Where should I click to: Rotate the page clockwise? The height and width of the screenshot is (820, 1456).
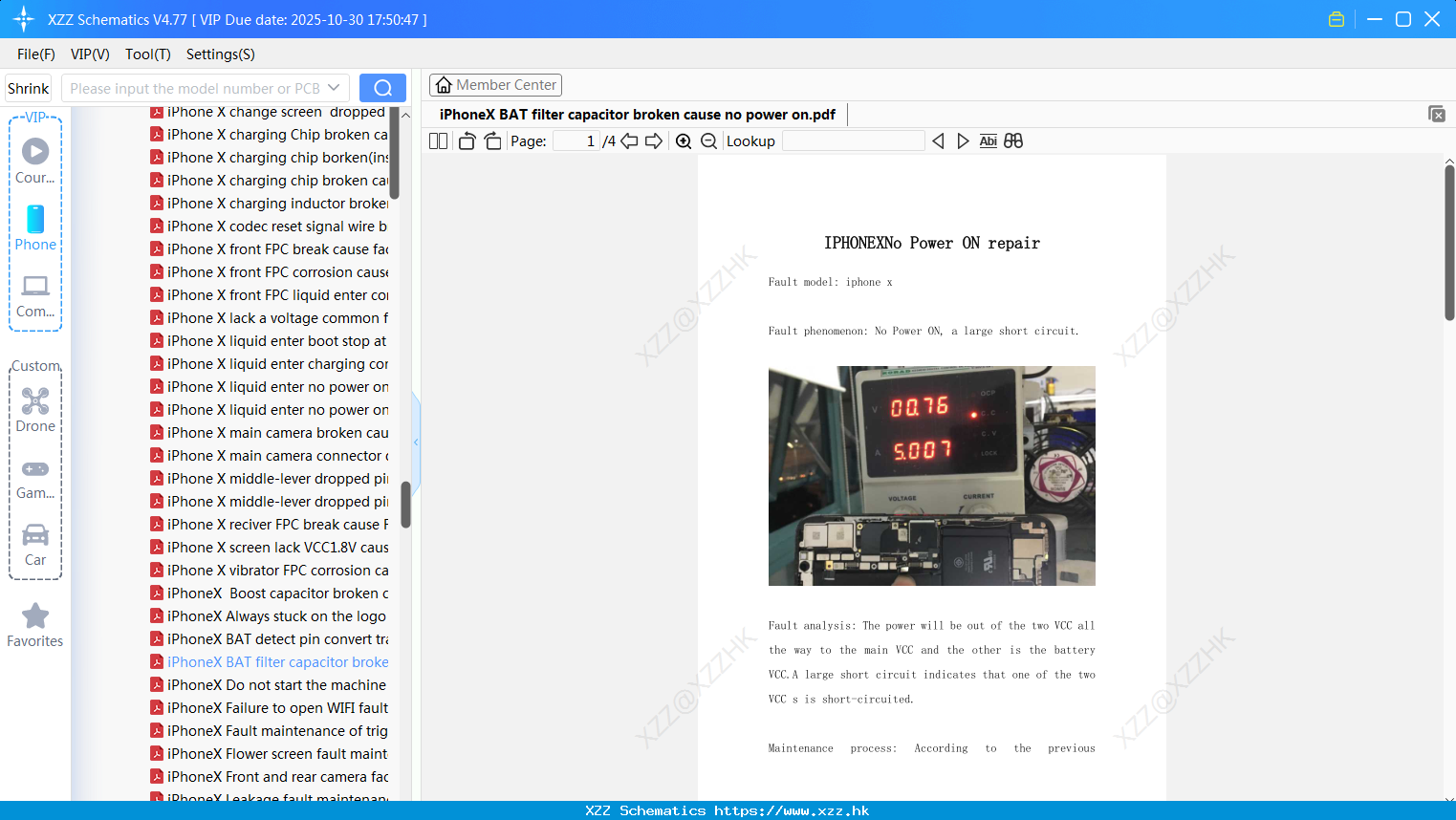tap(492, 141)
